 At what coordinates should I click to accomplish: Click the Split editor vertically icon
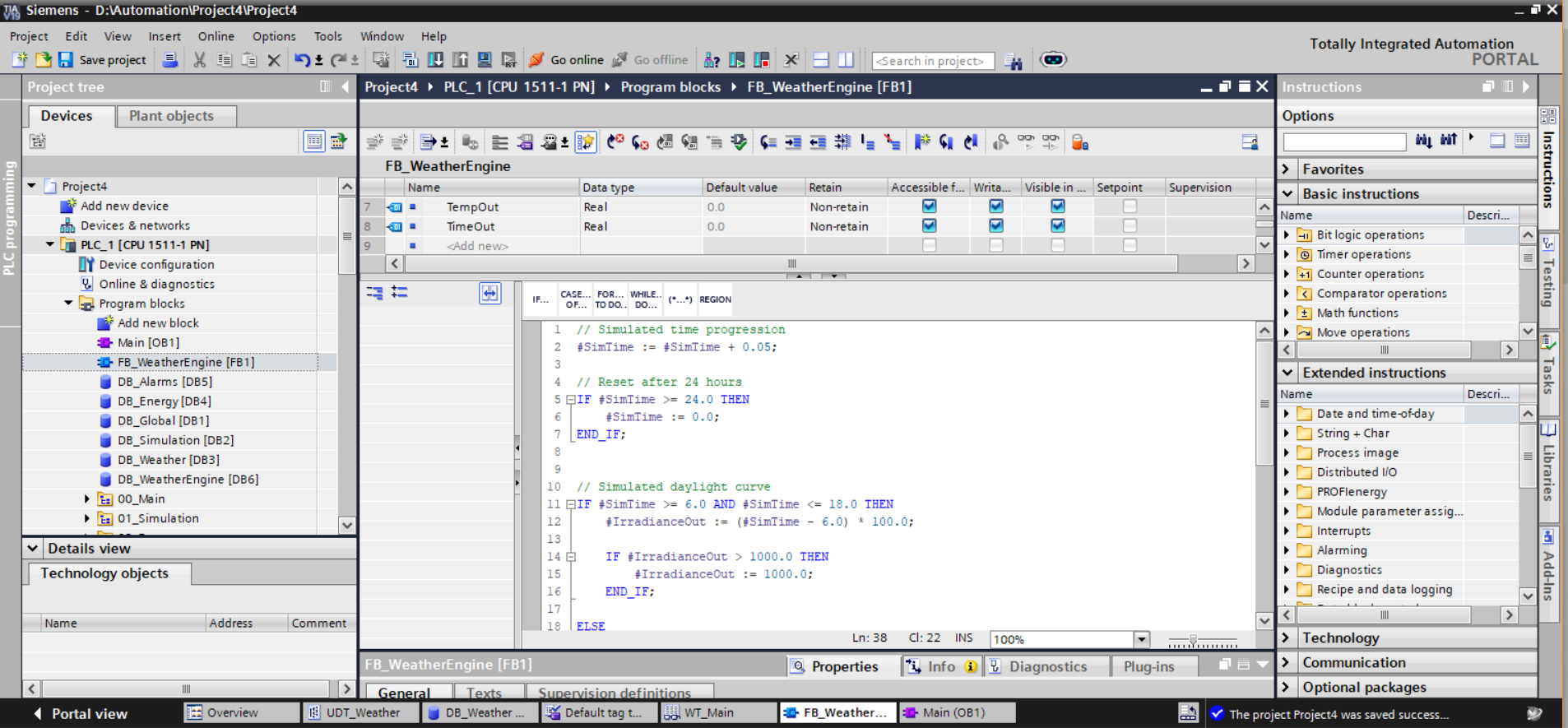[846, 60]
